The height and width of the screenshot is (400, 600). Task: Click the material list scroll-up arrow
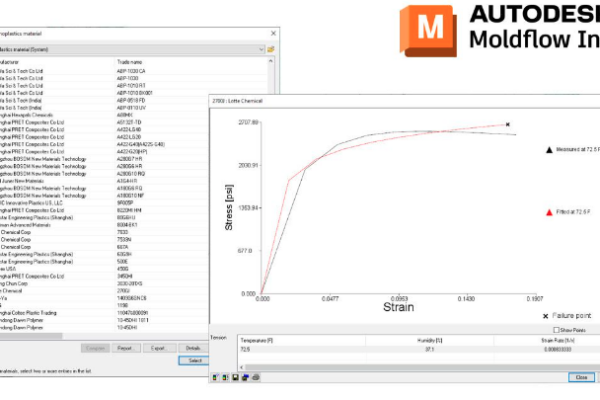[x=271, y=61]
